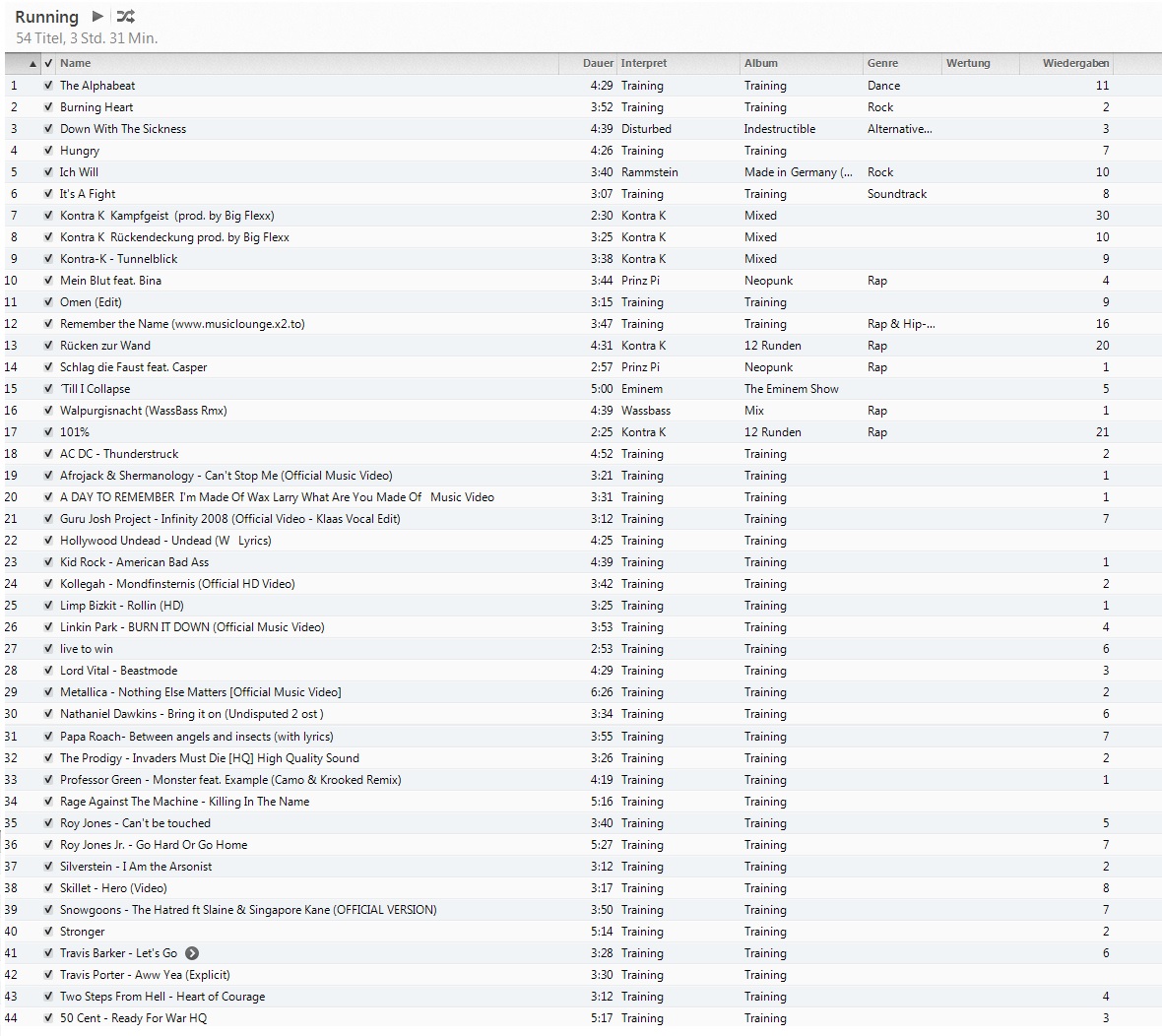Shuffle the Running playlist
The image size is (1162, 1036).
[126, 17]
